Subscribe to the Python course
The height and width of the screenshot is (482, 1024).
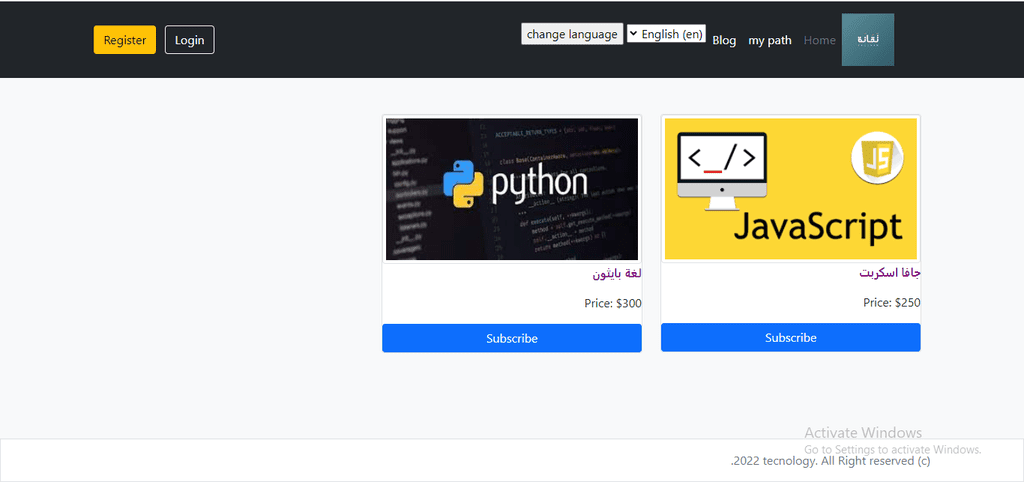pyautogui.click(x=512, y=338)
